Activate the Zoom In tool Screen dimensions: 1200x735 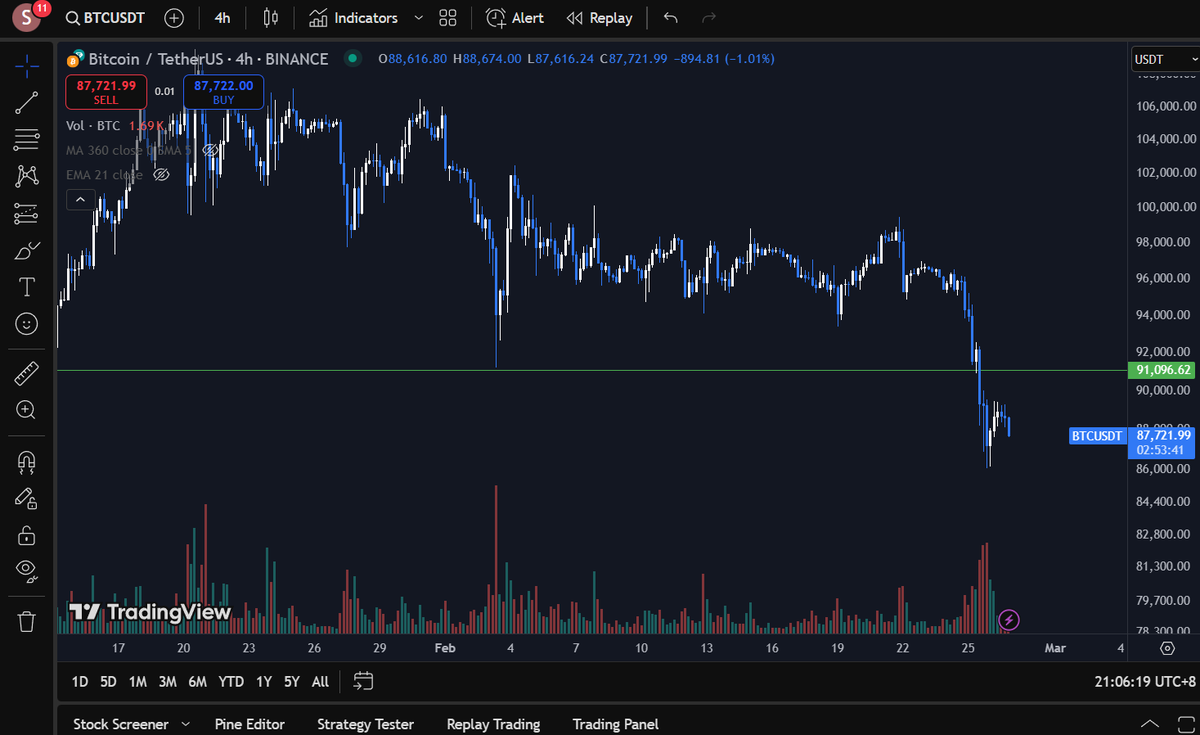click(26, 410)
